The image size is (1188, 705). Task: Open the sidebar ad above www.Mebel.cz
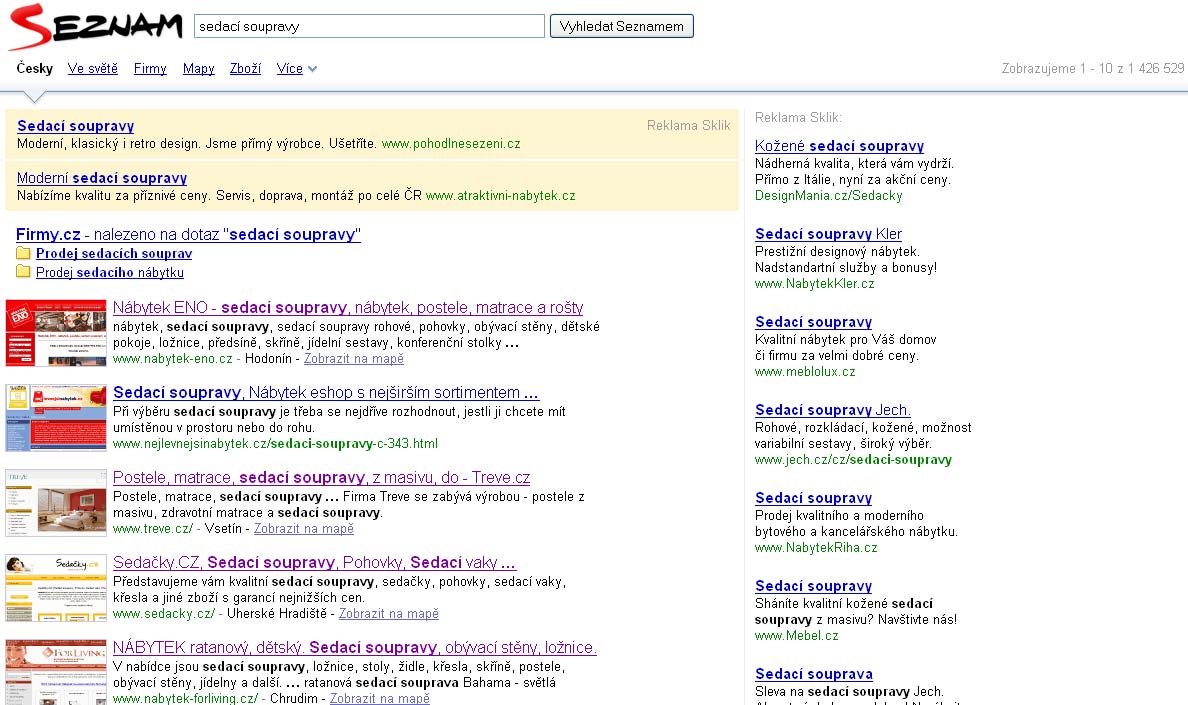813,585
